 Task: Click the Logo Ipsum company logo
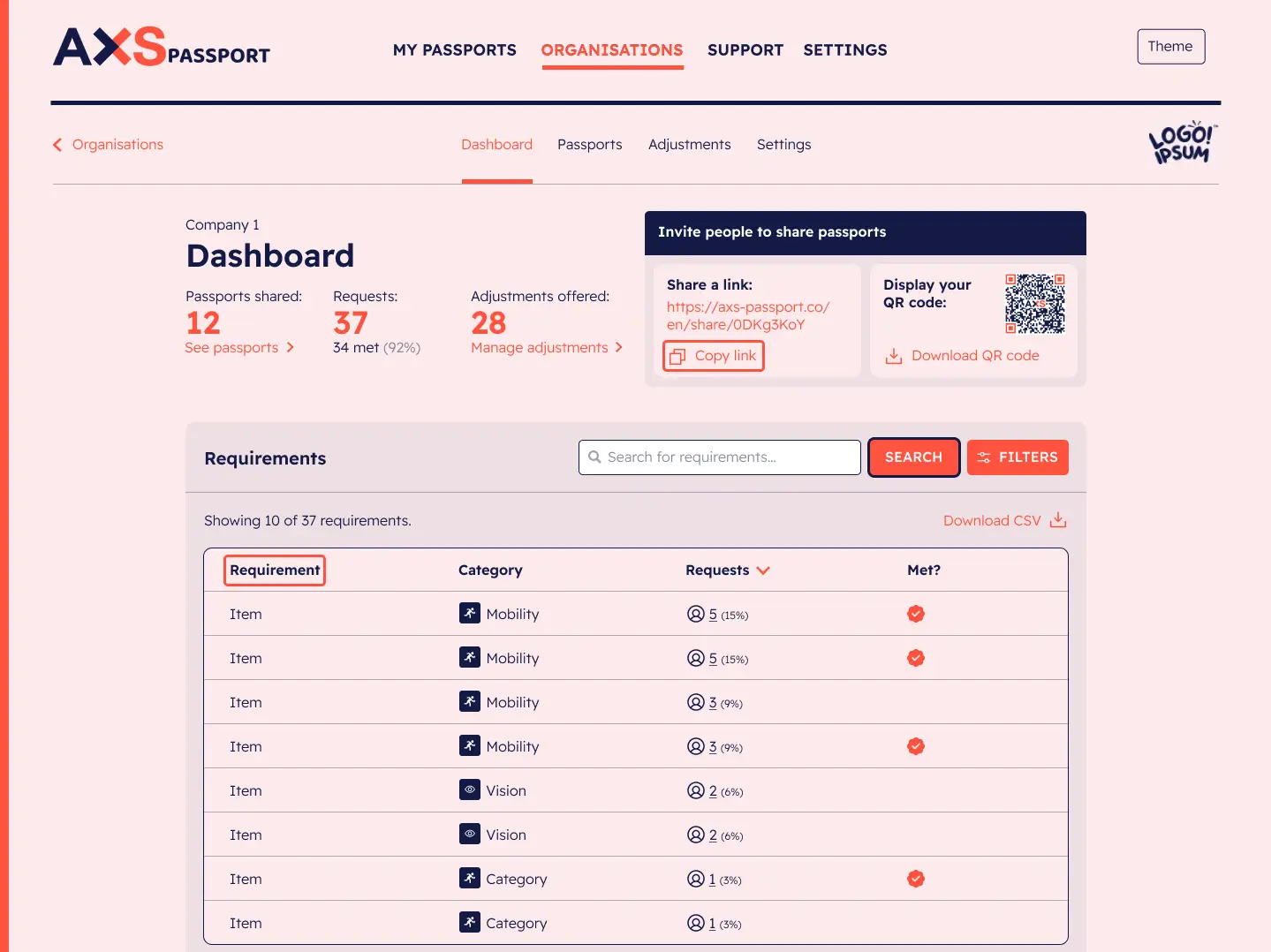coord(1183,143)
